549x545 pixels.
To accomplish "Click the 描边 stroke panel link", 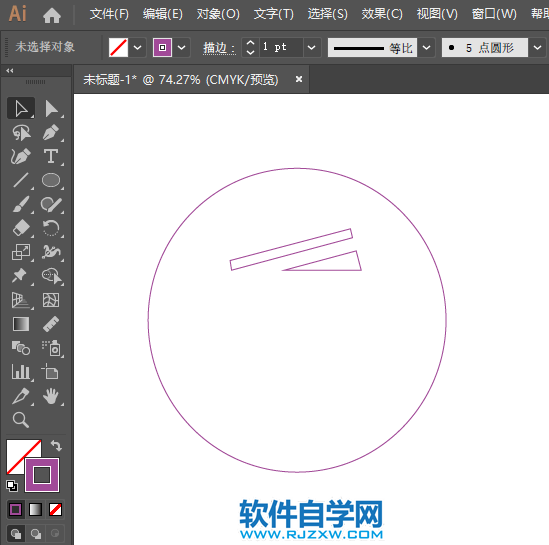I will click(219, 48).
